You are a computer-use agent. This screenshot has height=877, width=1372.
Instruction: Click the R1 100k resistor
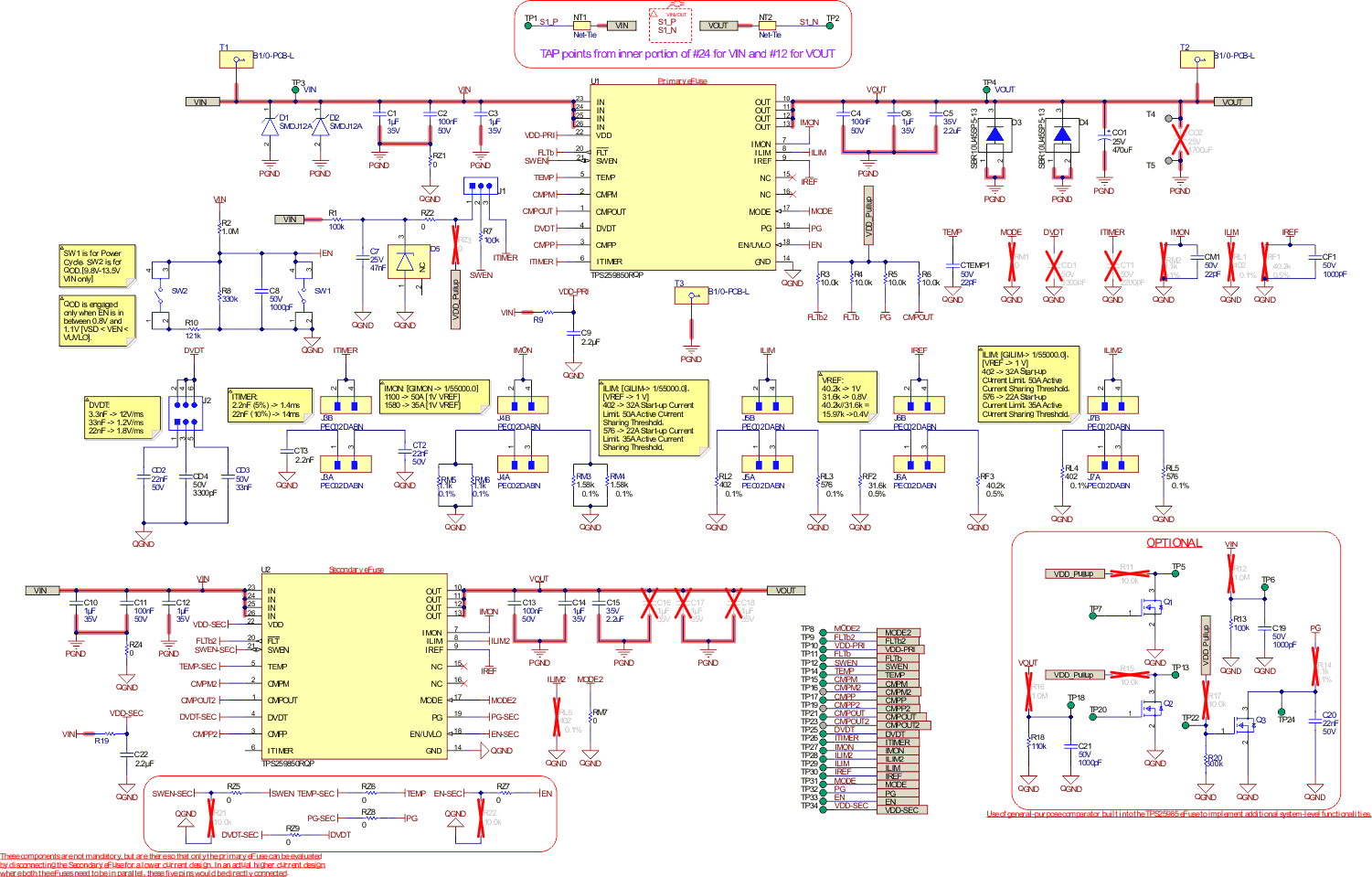[x=336, y=219]
